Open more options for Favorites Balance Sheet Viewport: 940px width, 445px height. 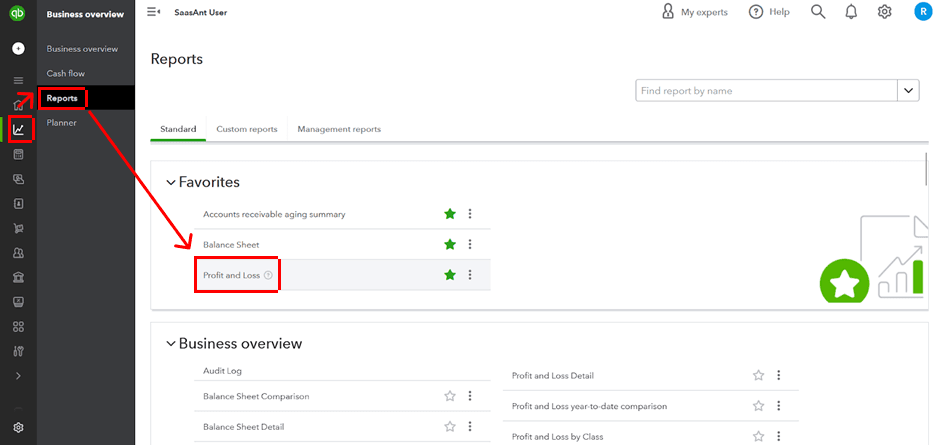[x=470, y=244]
